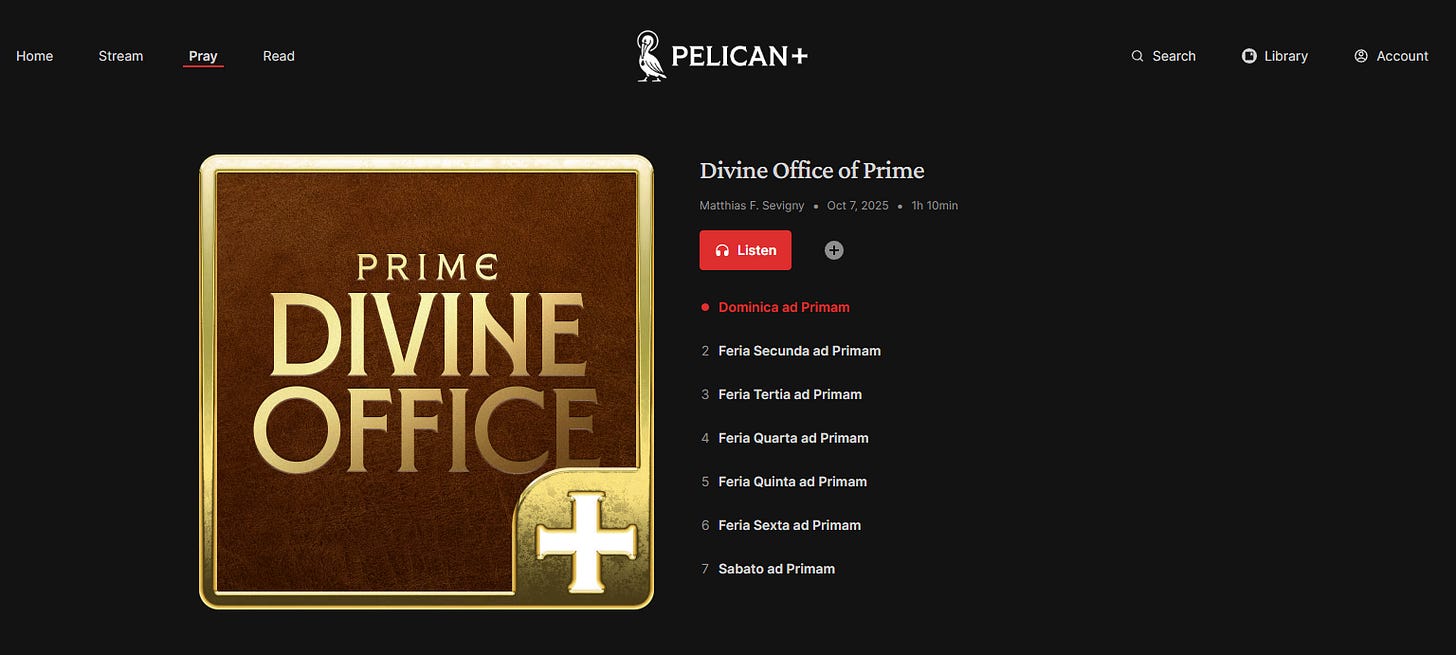Start playback with the Listen button
This screenshot has height=655, width=1456.
click(x=745, y=250)
